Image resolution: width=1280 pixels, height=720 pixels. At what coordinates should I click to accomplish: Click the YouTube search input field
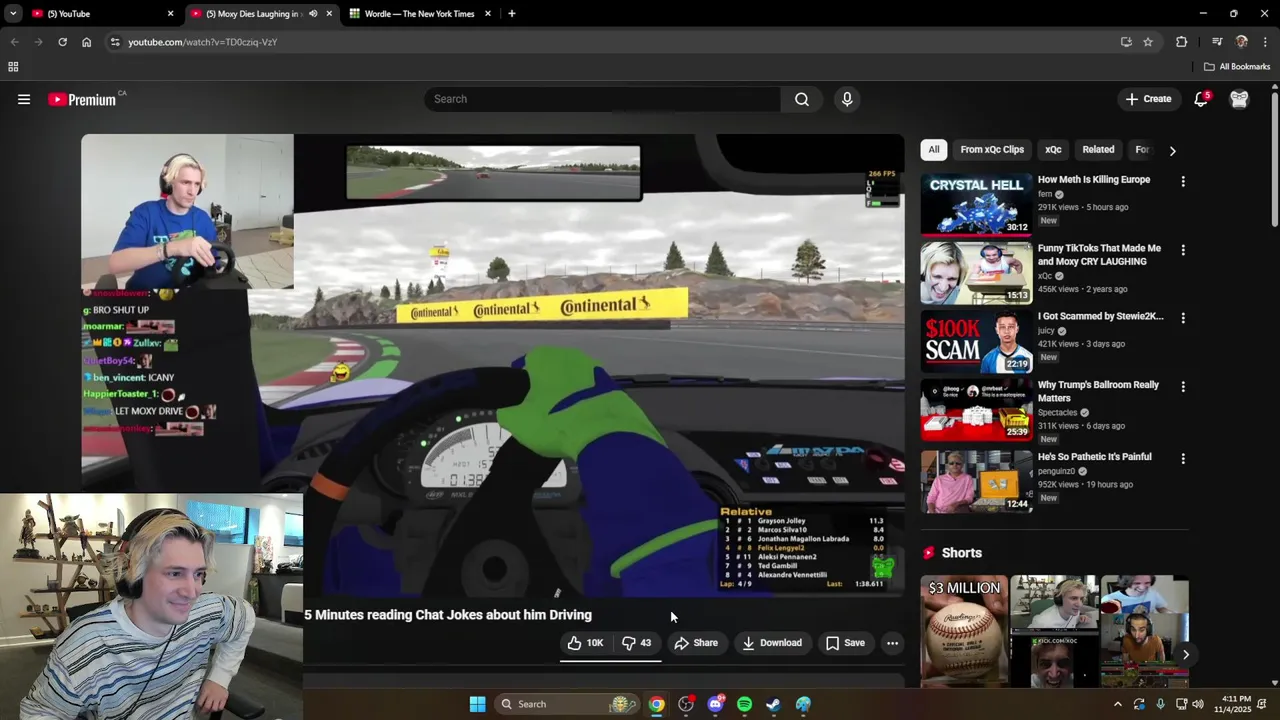pyautogui.click(x=602, y=99)
